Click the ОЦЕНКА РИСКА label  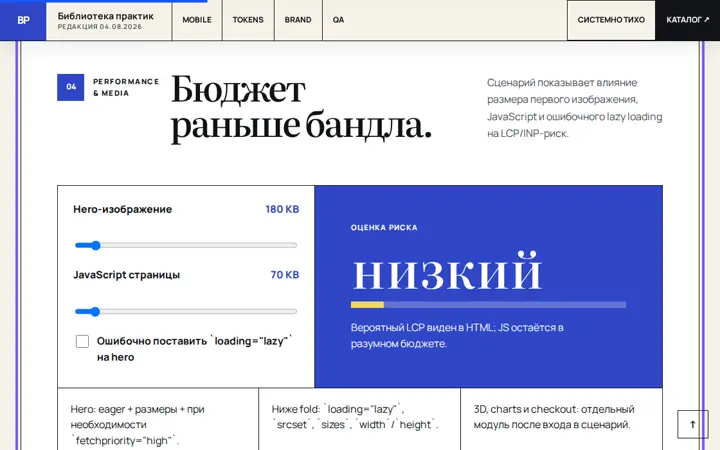tap(384, 227)
